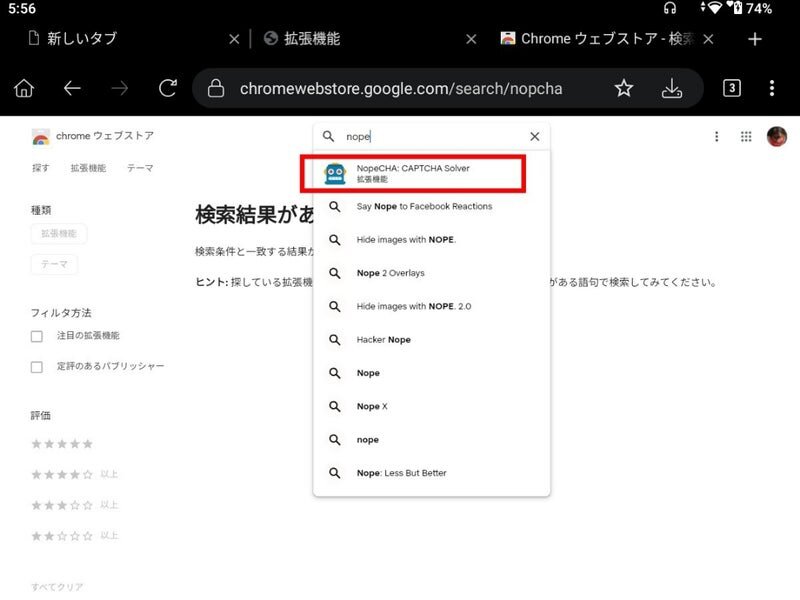
Task: Go back with the back arrow
Action: 72,88
